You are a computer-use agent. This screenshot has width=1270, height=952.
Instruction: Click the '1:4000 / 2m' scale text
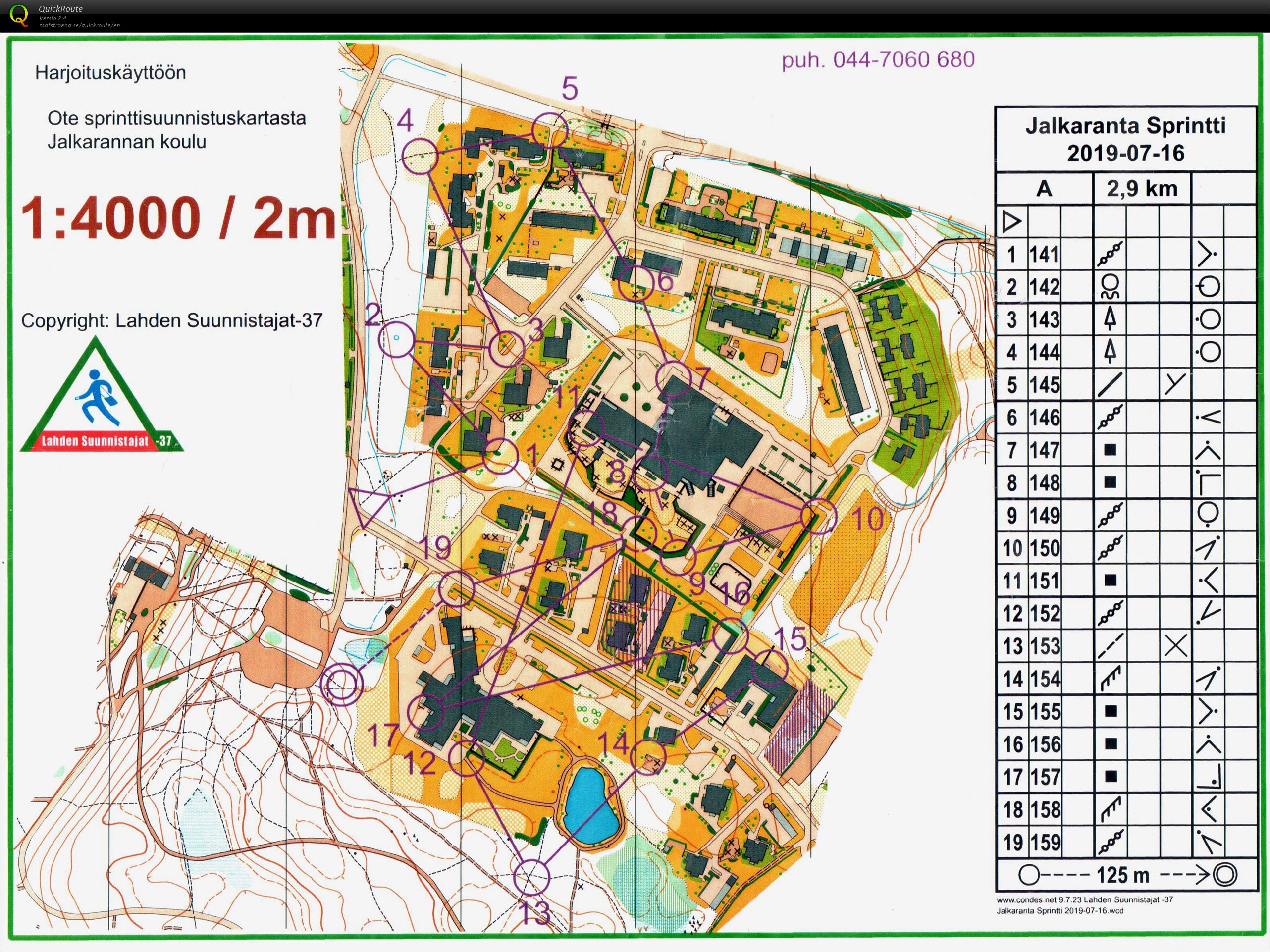click(178, 219)
